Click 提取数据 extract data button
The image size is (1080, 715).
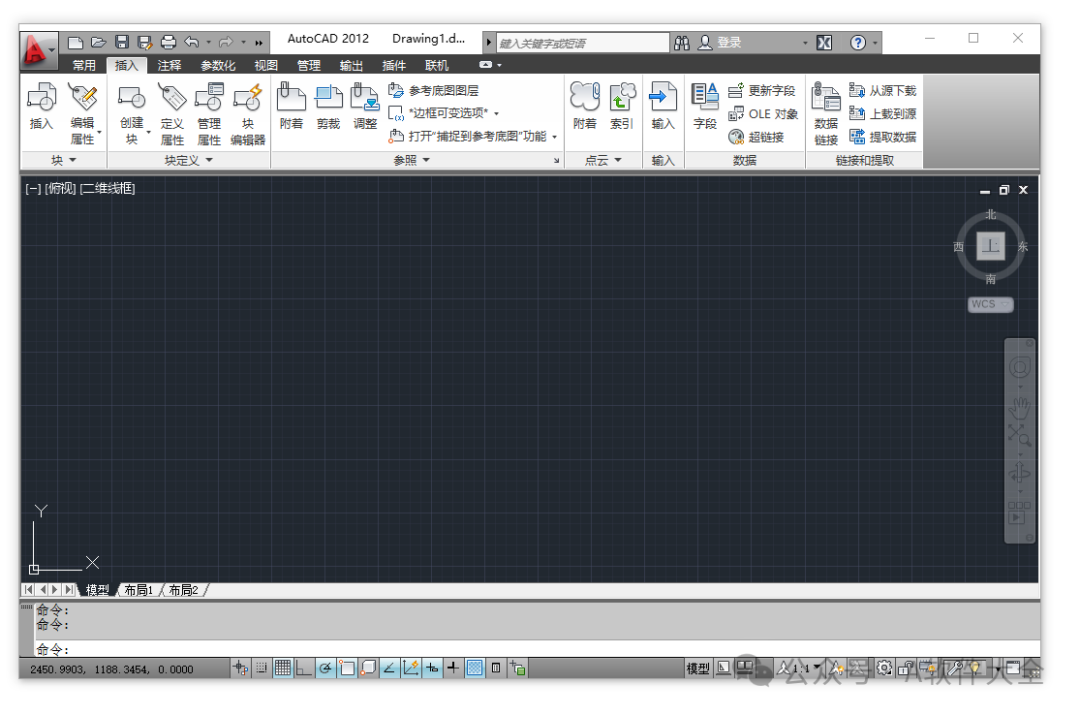pos(883,137)
